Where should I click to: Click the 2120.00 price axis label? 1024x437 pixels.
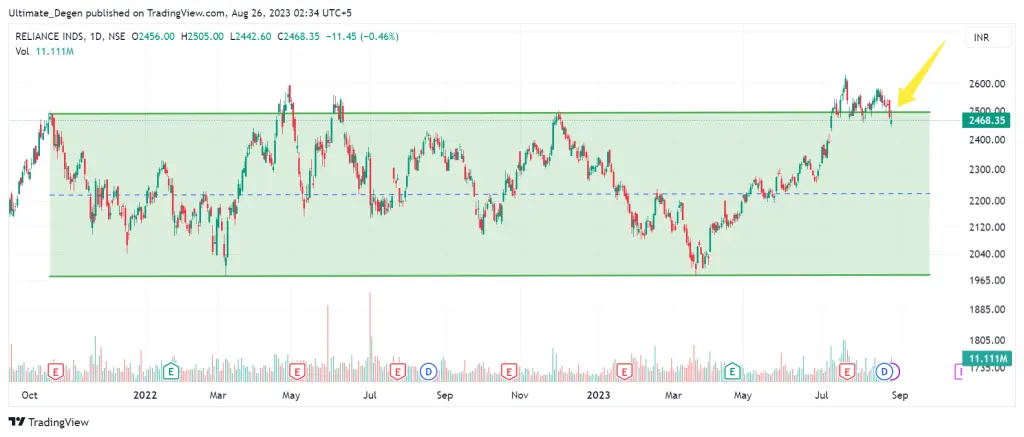[985, 227]
